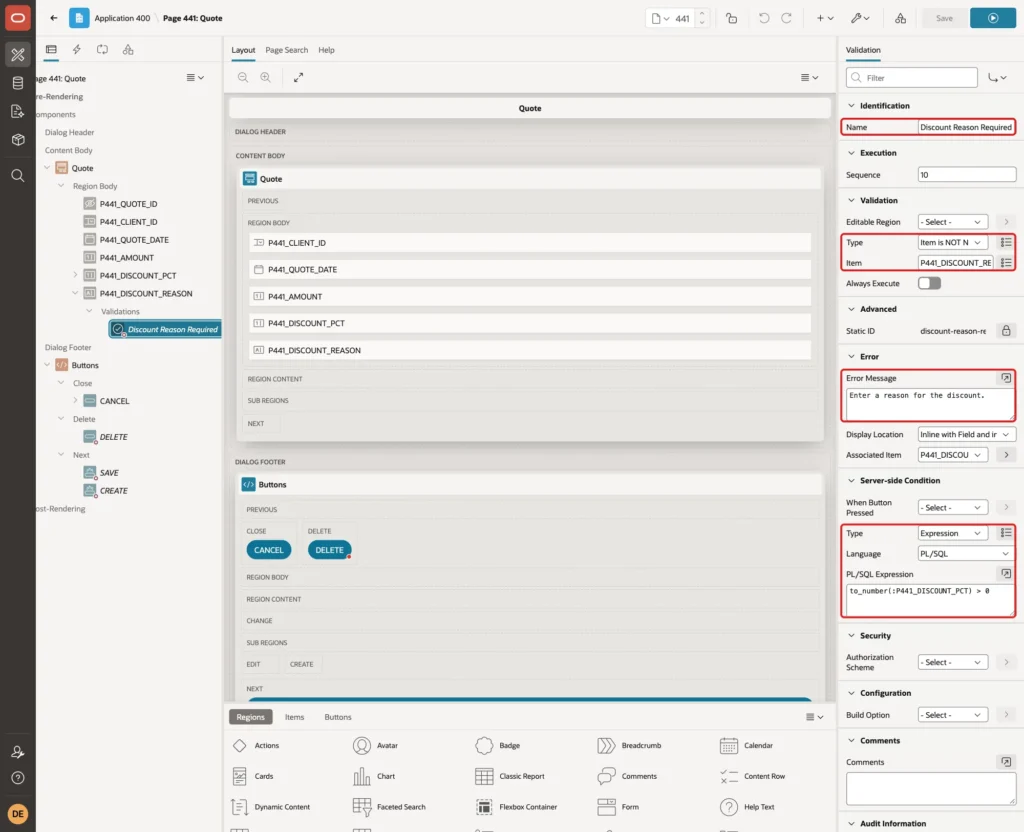This screenshot has height=832, width=1024.
Task: Click the Save button
Action: (x=944, y=18)
